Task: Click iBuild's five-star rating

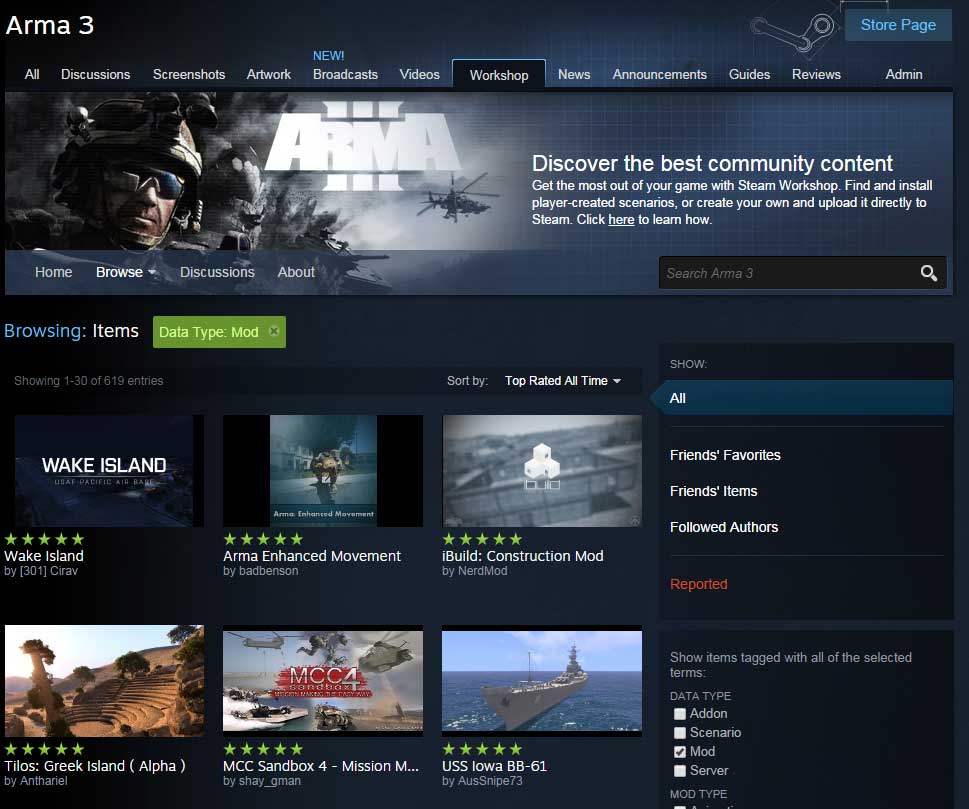Action: click(x=482, y=539)
